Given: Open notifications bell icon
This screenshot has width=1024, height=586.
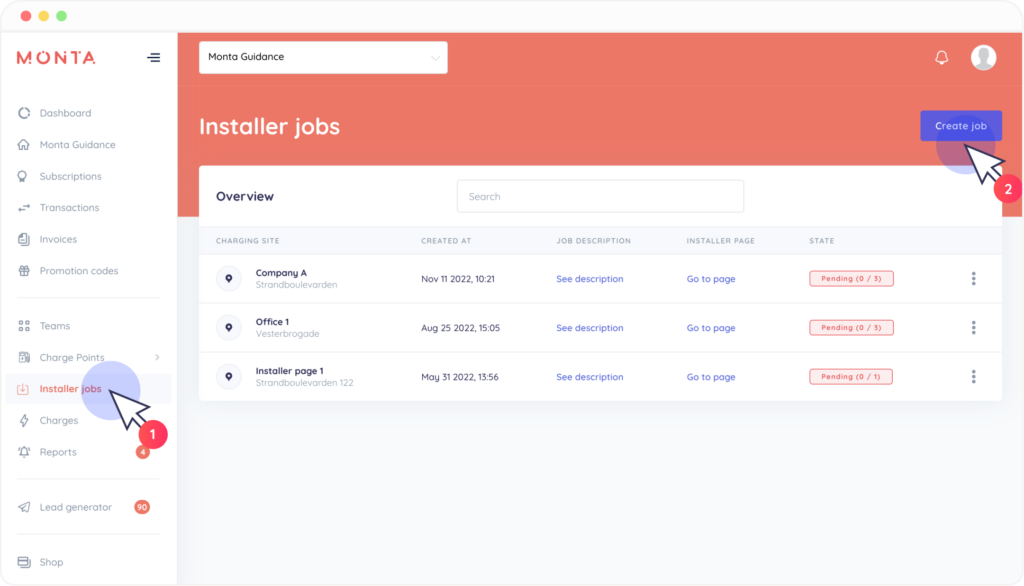Looking at the screenshot, I should click(x=941, y=57).
